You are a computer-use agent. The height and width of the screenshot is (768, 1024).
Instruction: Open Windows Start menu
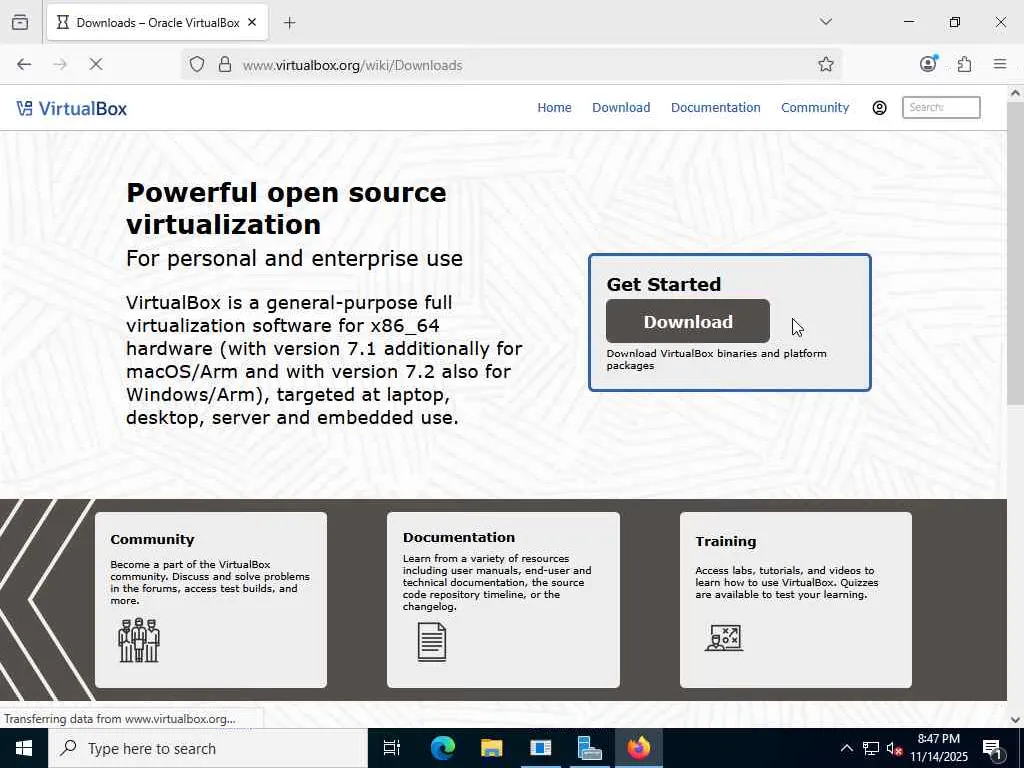[24, 748]
